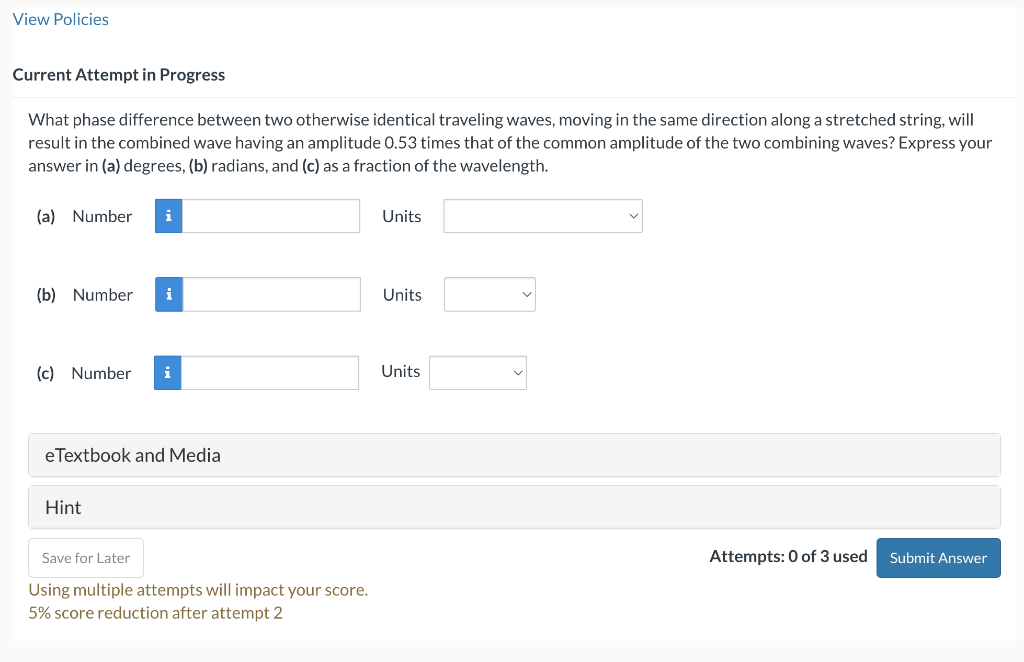Expand the part (b) Units dropdown
1024x662 pixels.
pyautogui.click(x=490, y=295)
